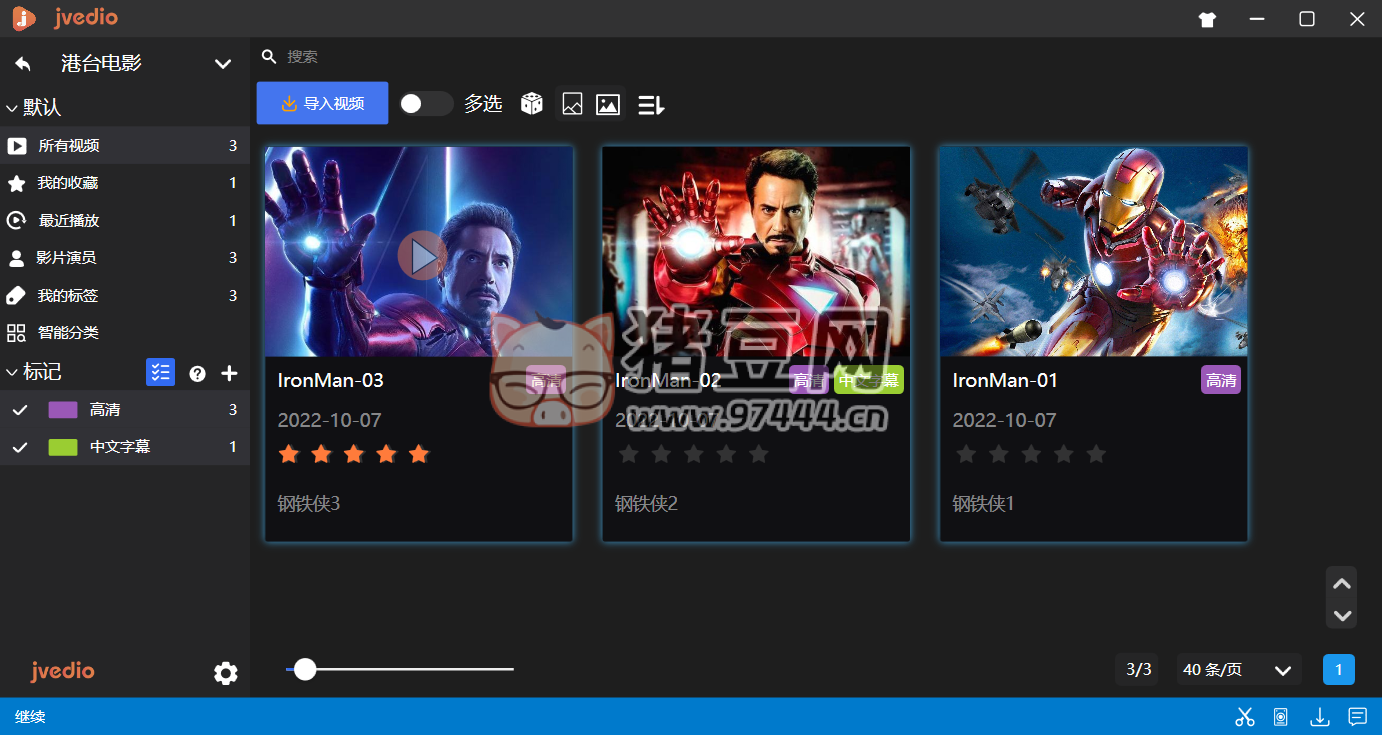The image size is (1382, 735).
Task: Click the thumbnail size slider handle
Action: (x=305, y=669)
